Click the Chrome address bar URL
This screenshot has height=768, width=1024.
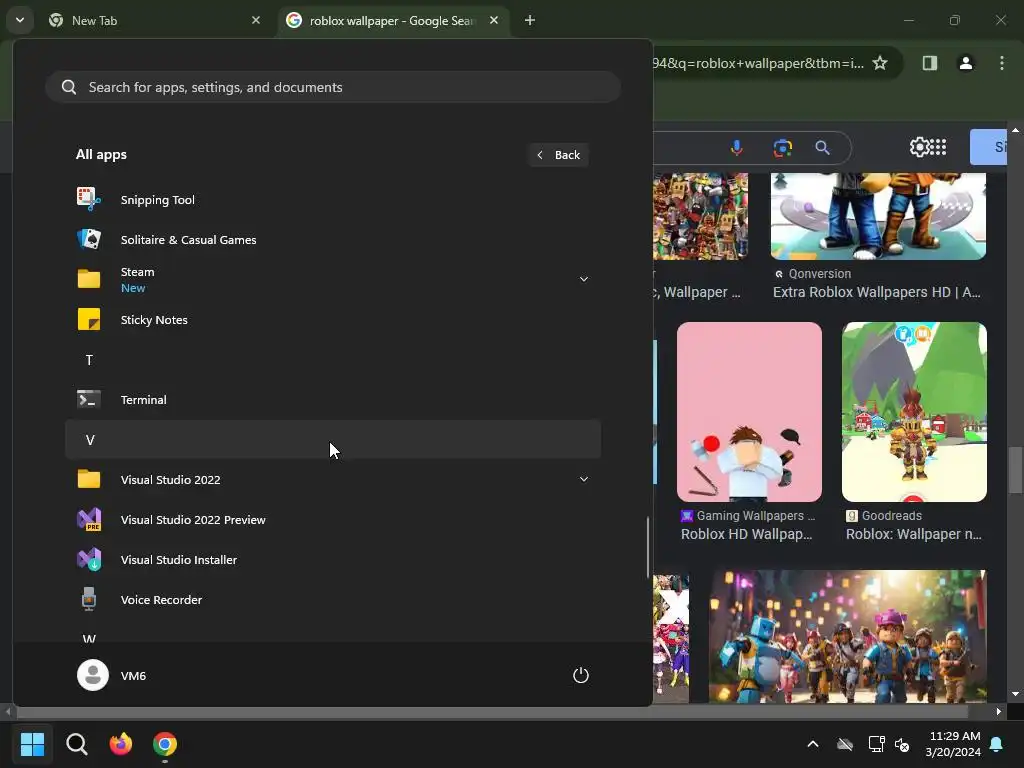[758, 63]
